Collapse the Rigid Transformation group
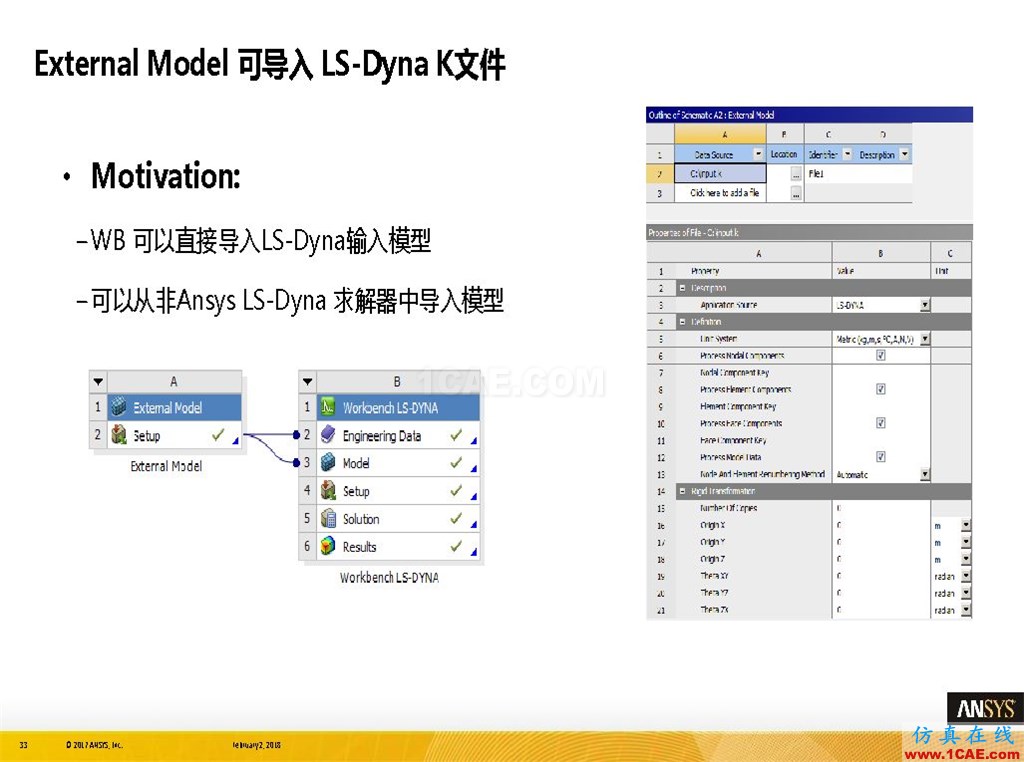1024x762 pixels. 682,491
